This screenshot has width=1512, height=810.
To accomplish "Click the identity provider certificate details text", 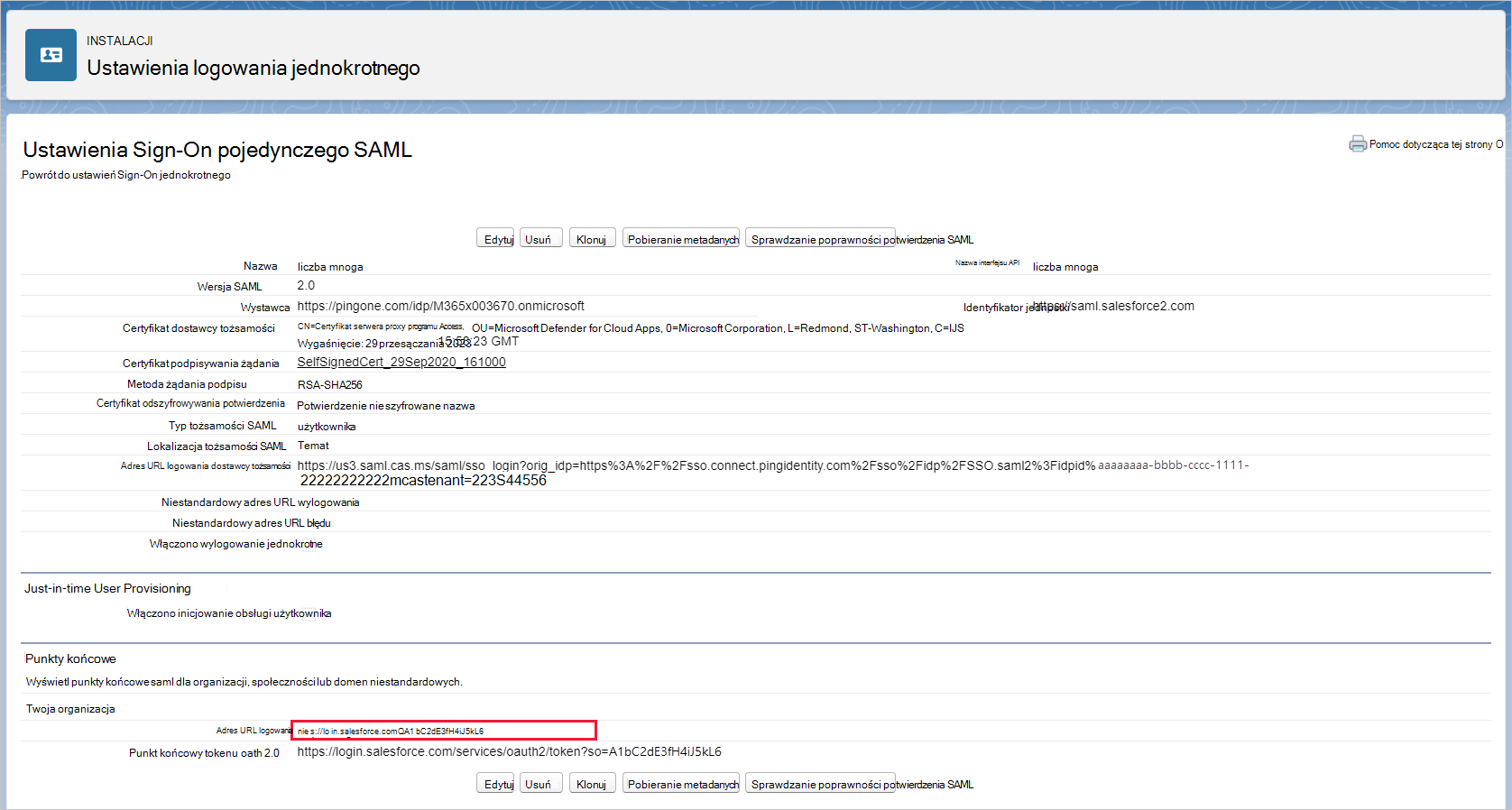I will [631, 335].
